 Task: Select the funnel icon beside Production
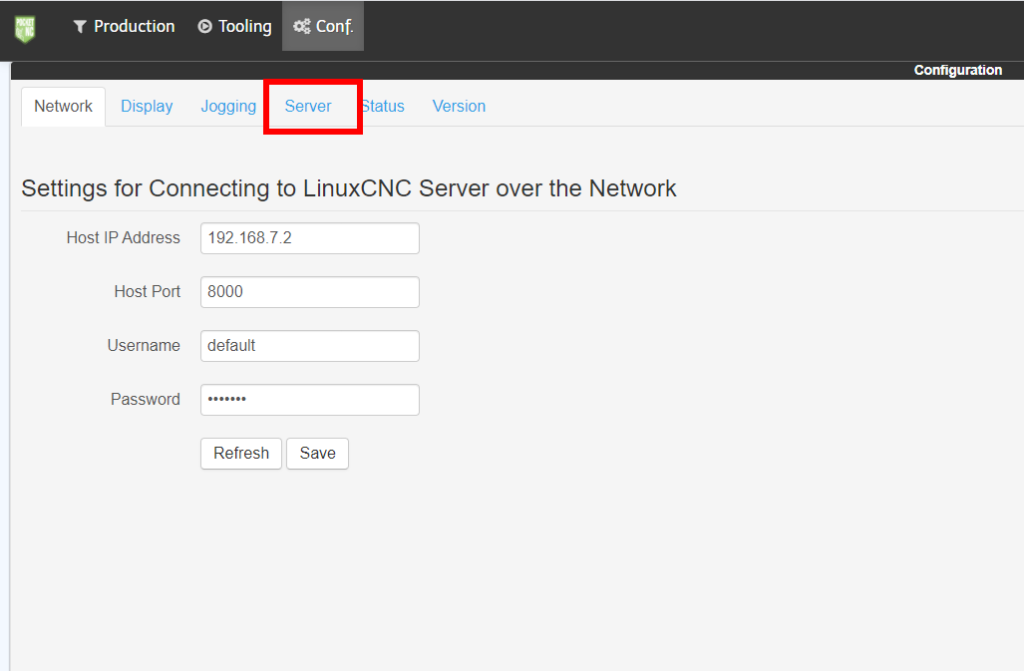(81, 26)
